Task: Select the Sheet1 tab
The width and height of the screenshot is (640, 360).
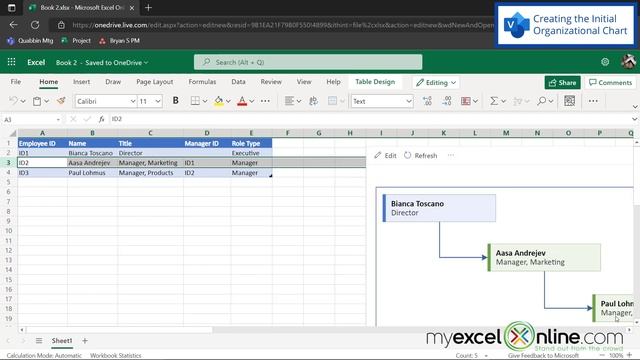Action: [62, 340]
